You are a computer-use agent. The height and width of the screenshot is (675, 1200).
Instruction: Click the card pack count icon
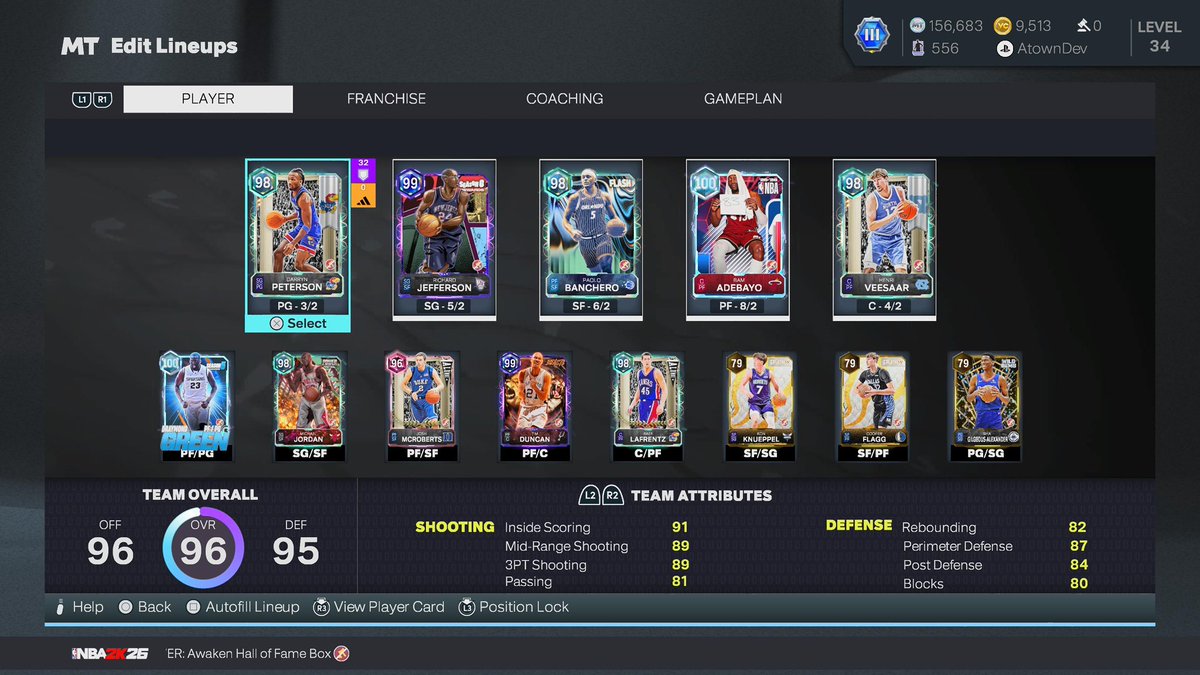click(x=918, y=48)
